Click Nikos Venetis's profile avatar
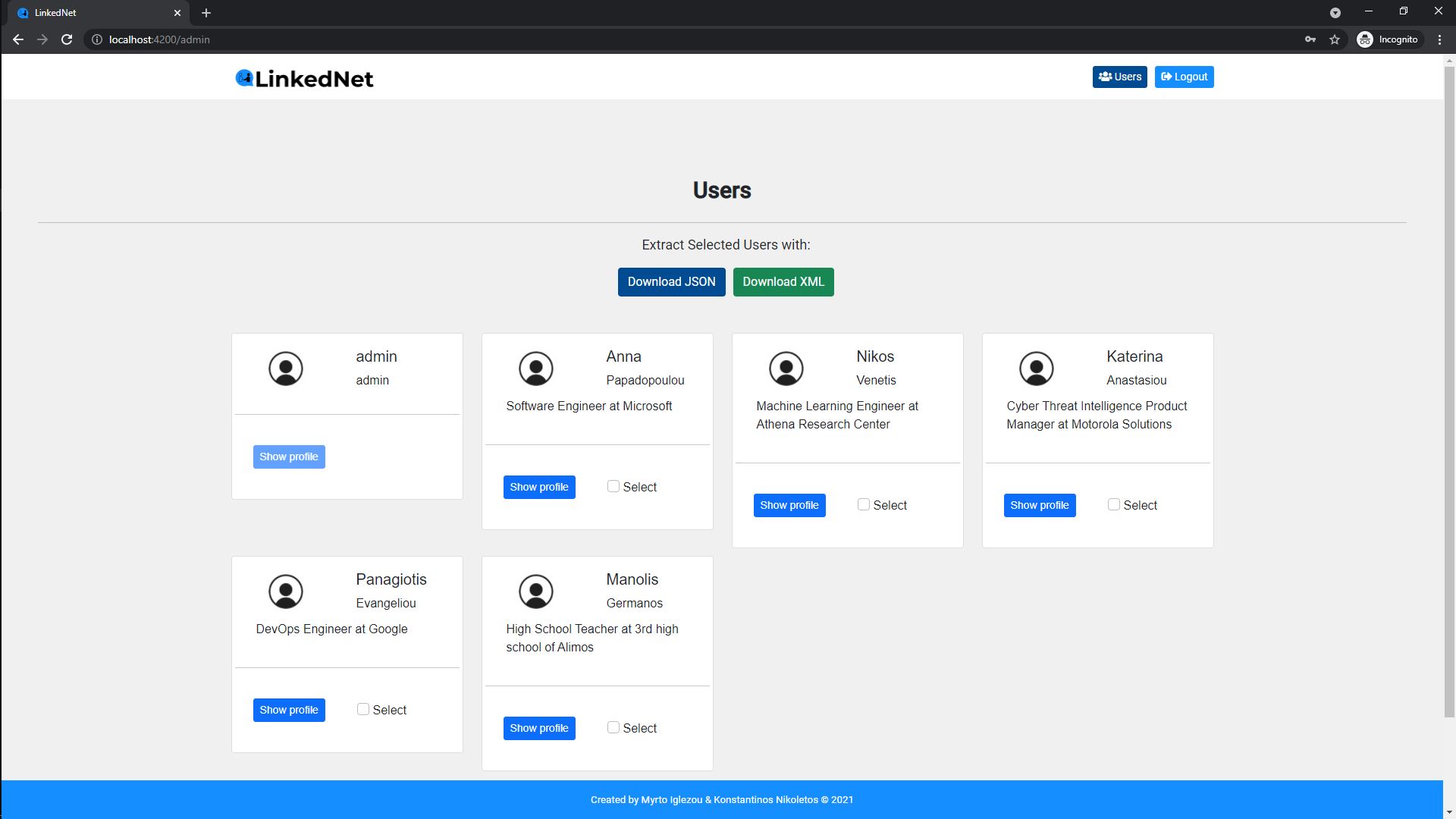1456x819 pixels. 786,369
